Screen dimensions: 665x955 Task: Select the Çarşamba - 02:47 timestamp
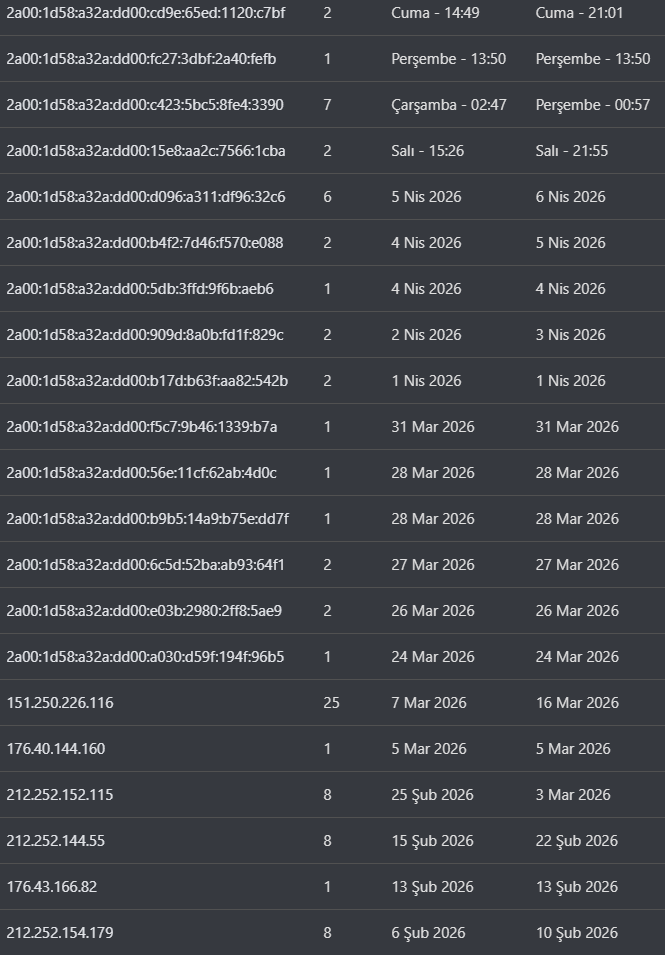point(449,105)
